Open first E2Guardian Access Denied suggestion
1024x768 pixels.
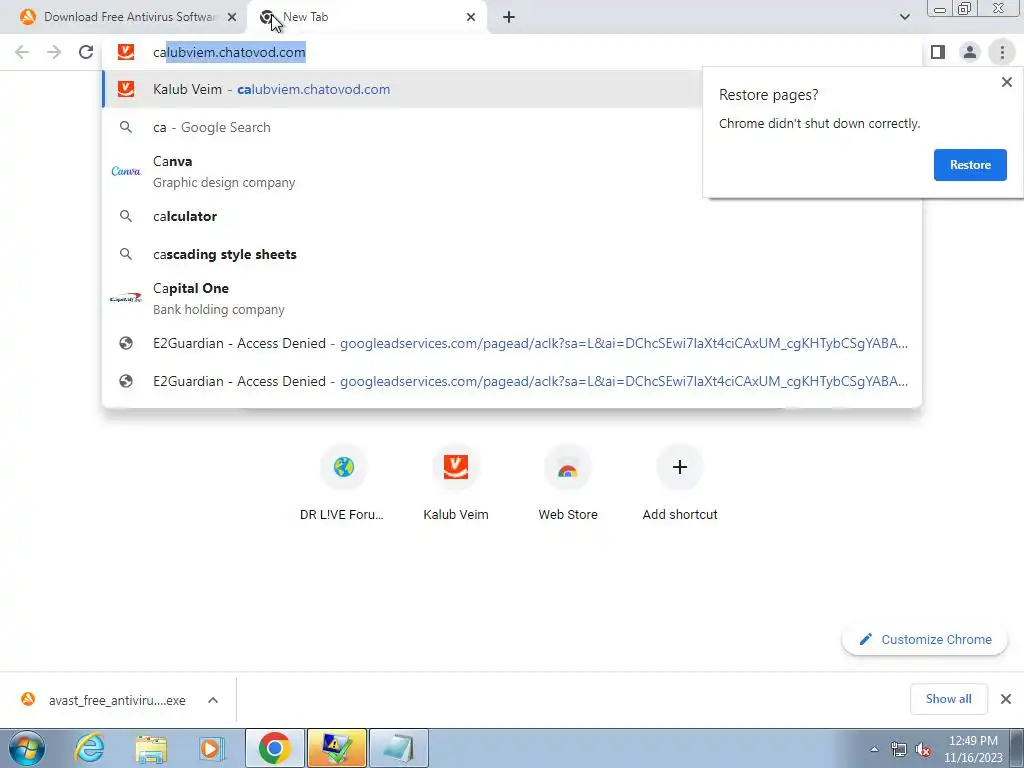click(x=512, y=344)
